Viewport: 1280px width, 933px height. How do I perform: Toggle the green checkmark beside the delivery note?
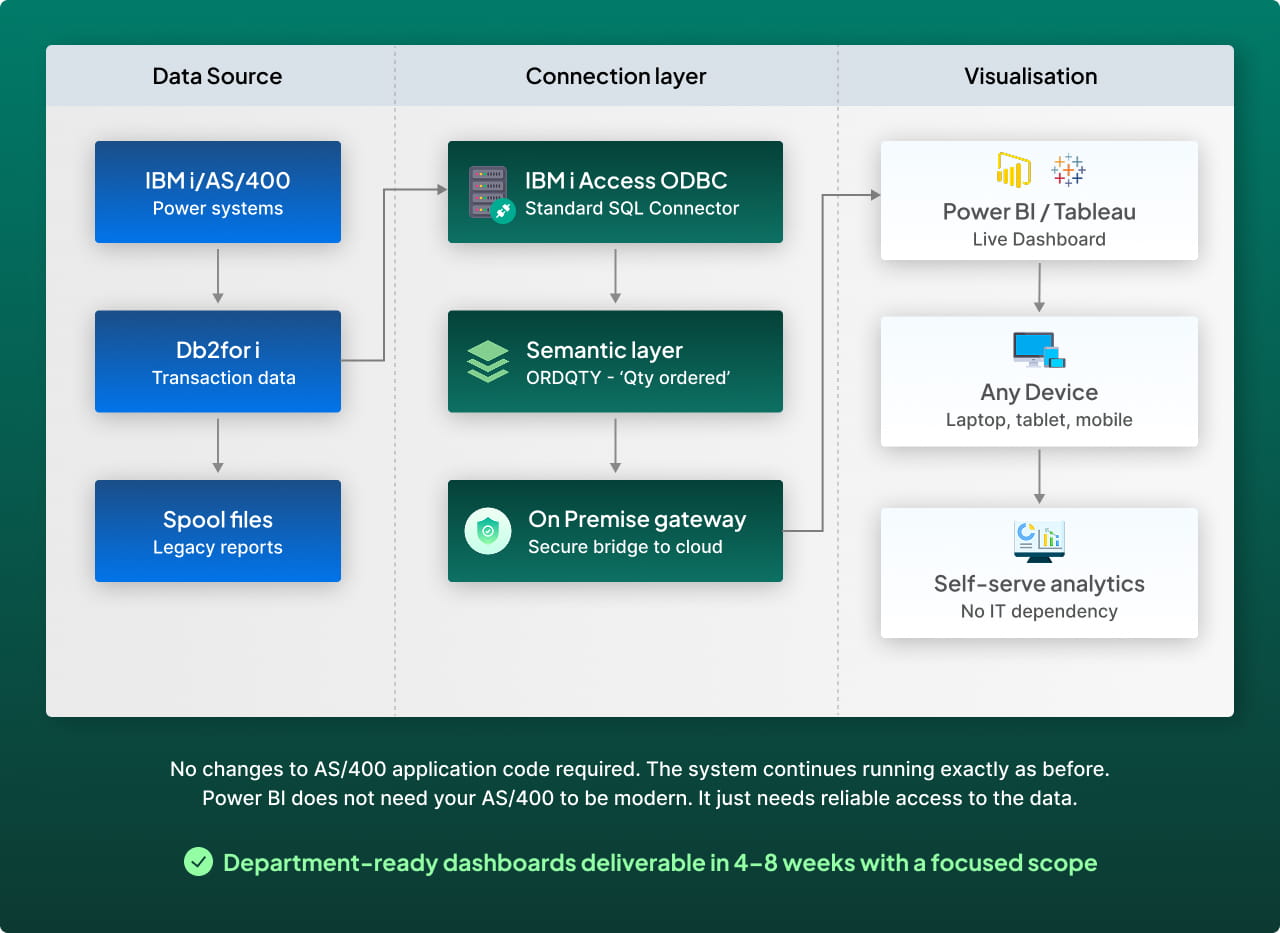pyautogui.click(x=198, y=862)
